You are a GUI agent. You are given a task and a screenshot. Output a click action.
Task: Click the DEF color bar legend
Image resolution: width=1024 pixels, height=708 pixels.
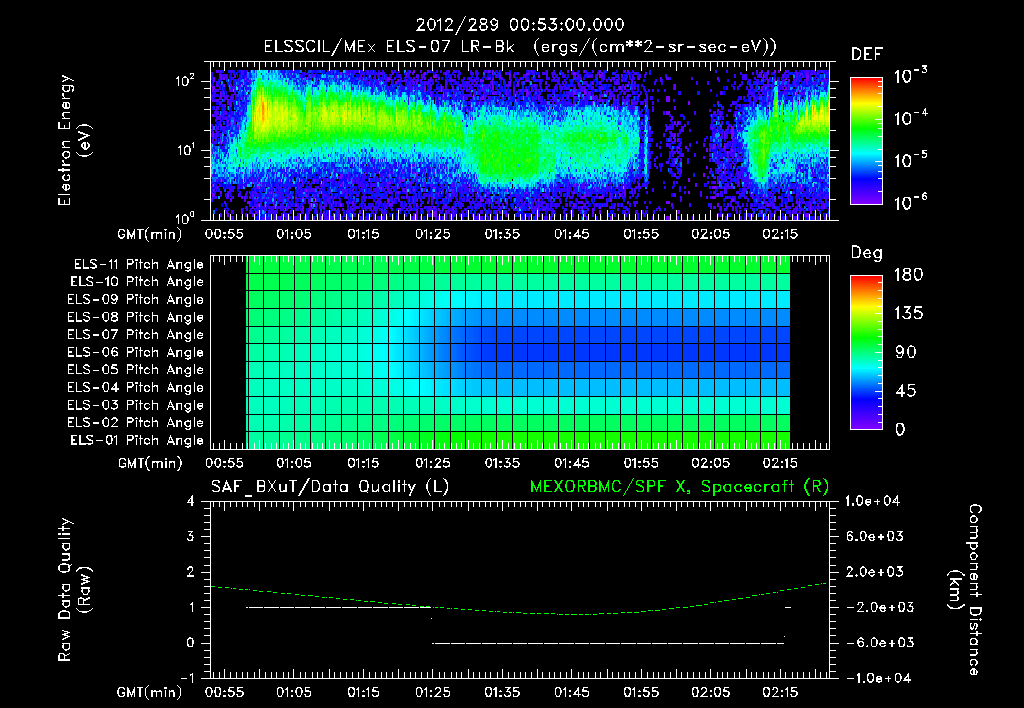tap(867, 141)
